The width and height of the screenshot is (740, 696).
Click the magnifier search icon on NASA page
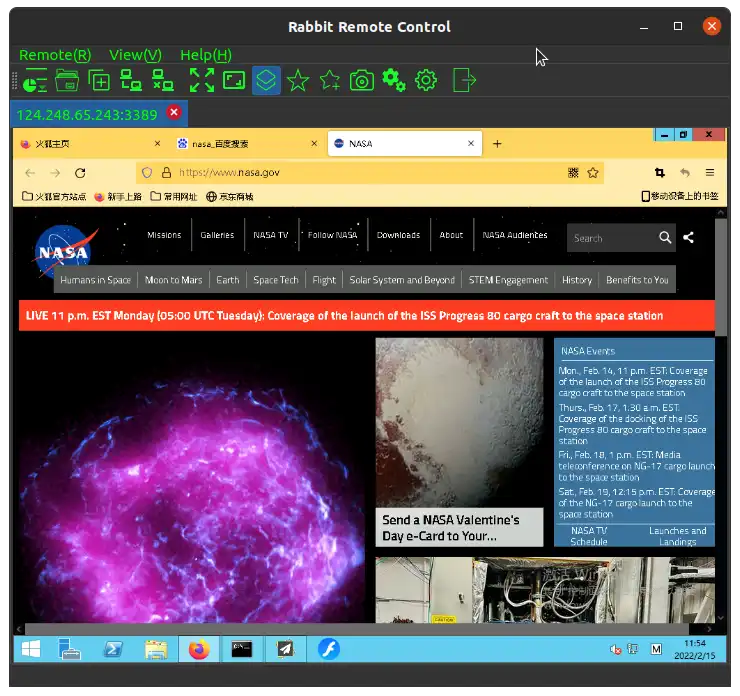tap(665, 237)
